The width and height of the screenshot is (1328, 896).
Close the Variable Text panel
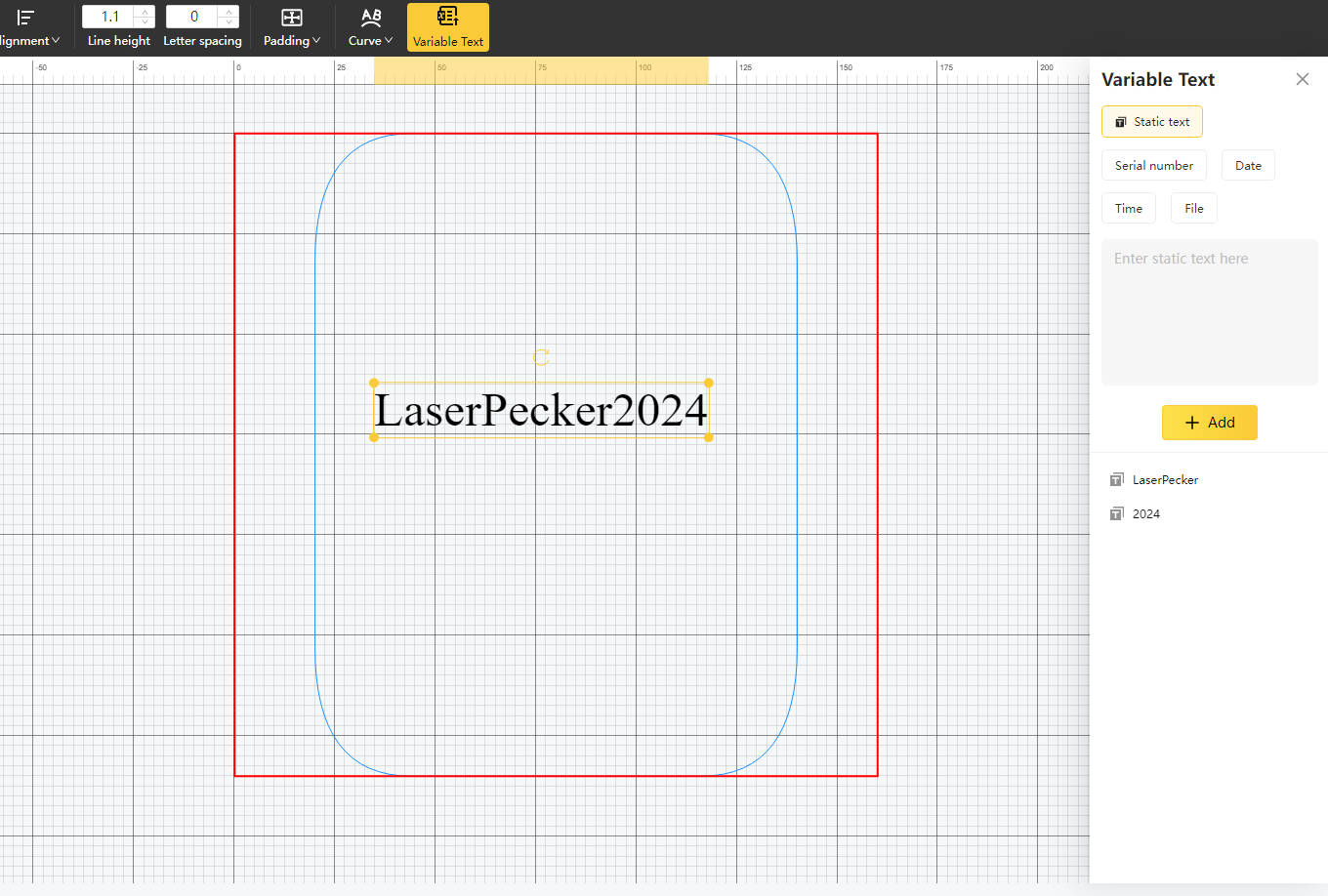1303,79
